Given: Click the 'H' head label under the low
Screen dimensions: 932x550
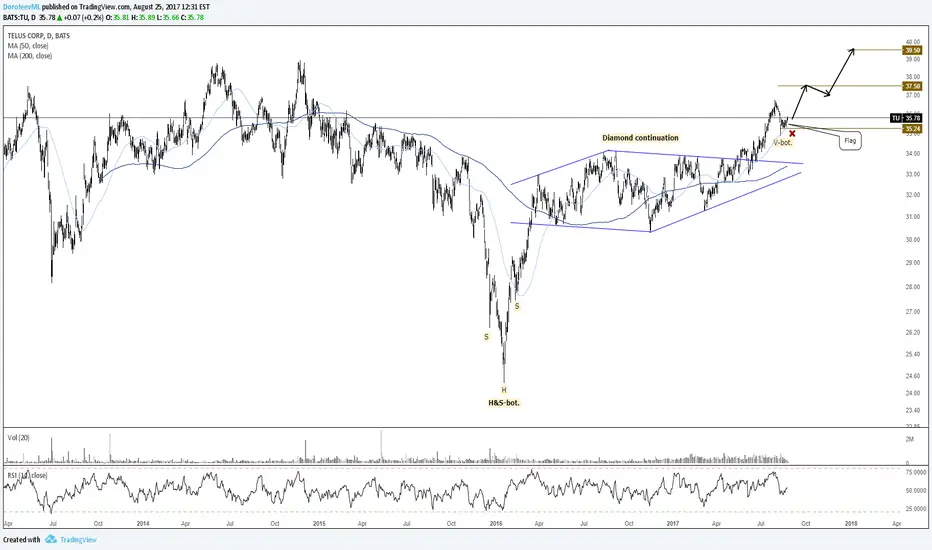Looking at the screenshot, I should click(504, 390).
